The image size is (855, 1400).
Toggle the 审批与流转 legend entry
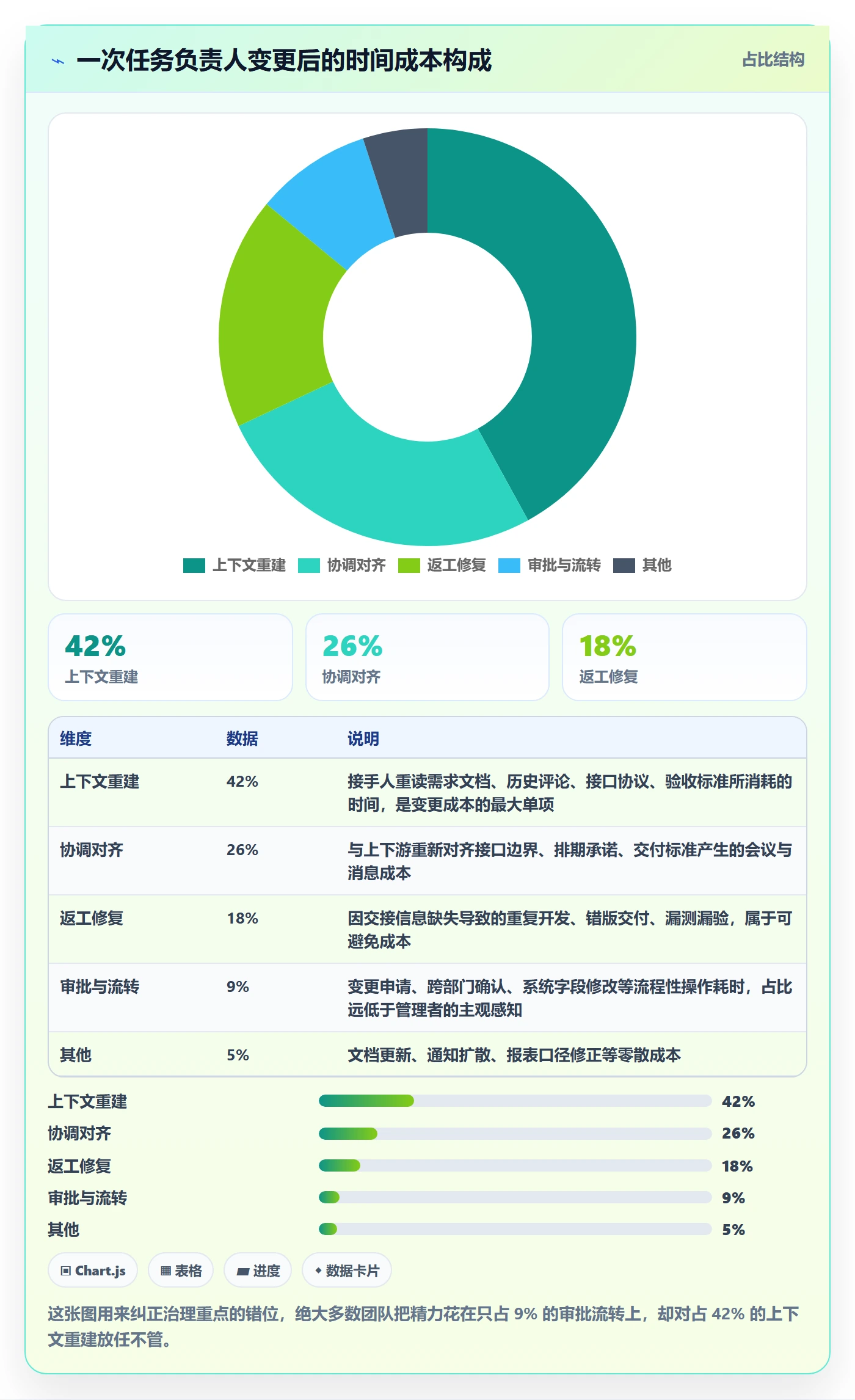tap(549, 566)
